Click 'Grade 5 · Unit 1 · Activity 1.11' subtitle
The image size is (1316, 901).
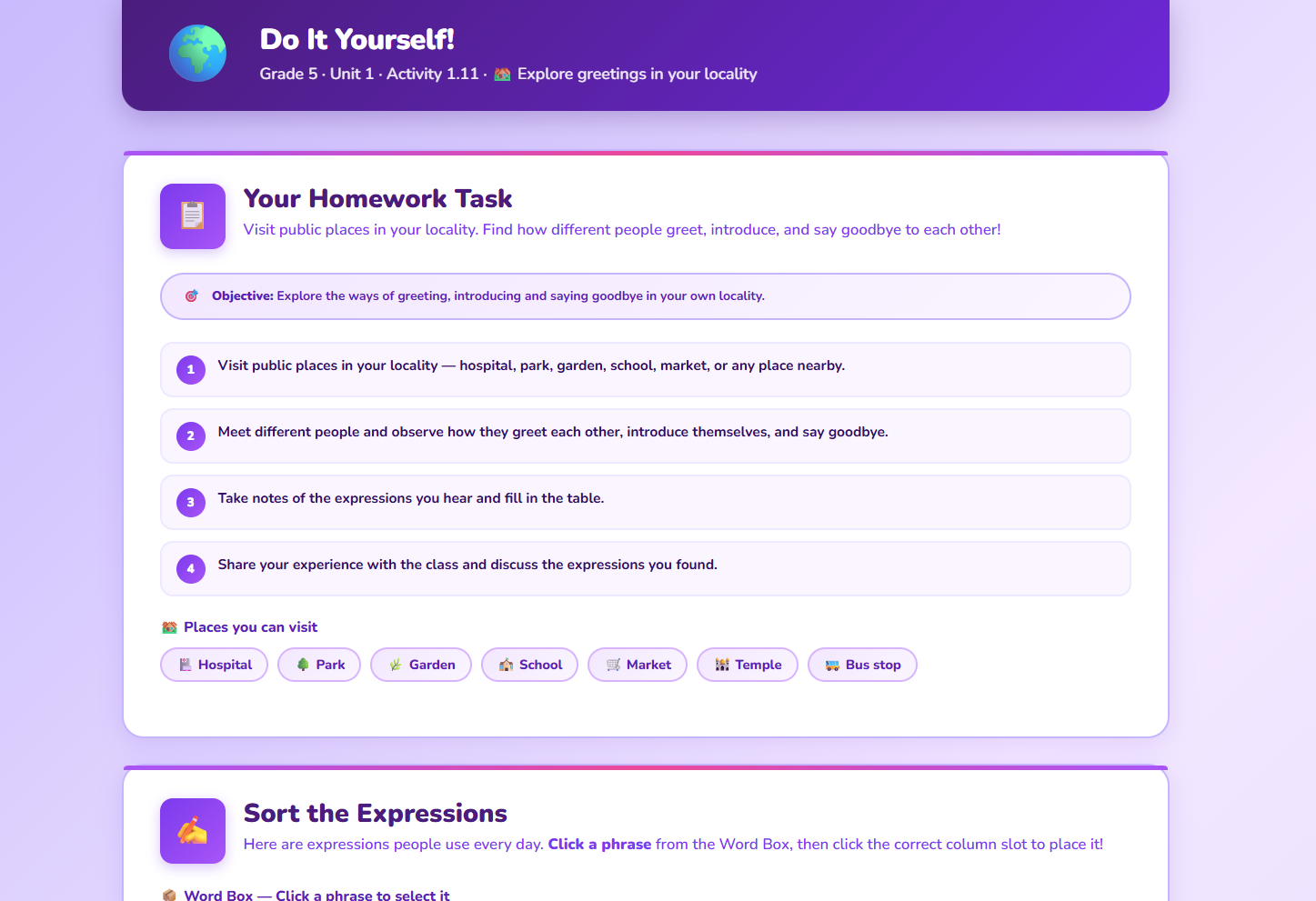click(369, 75)
